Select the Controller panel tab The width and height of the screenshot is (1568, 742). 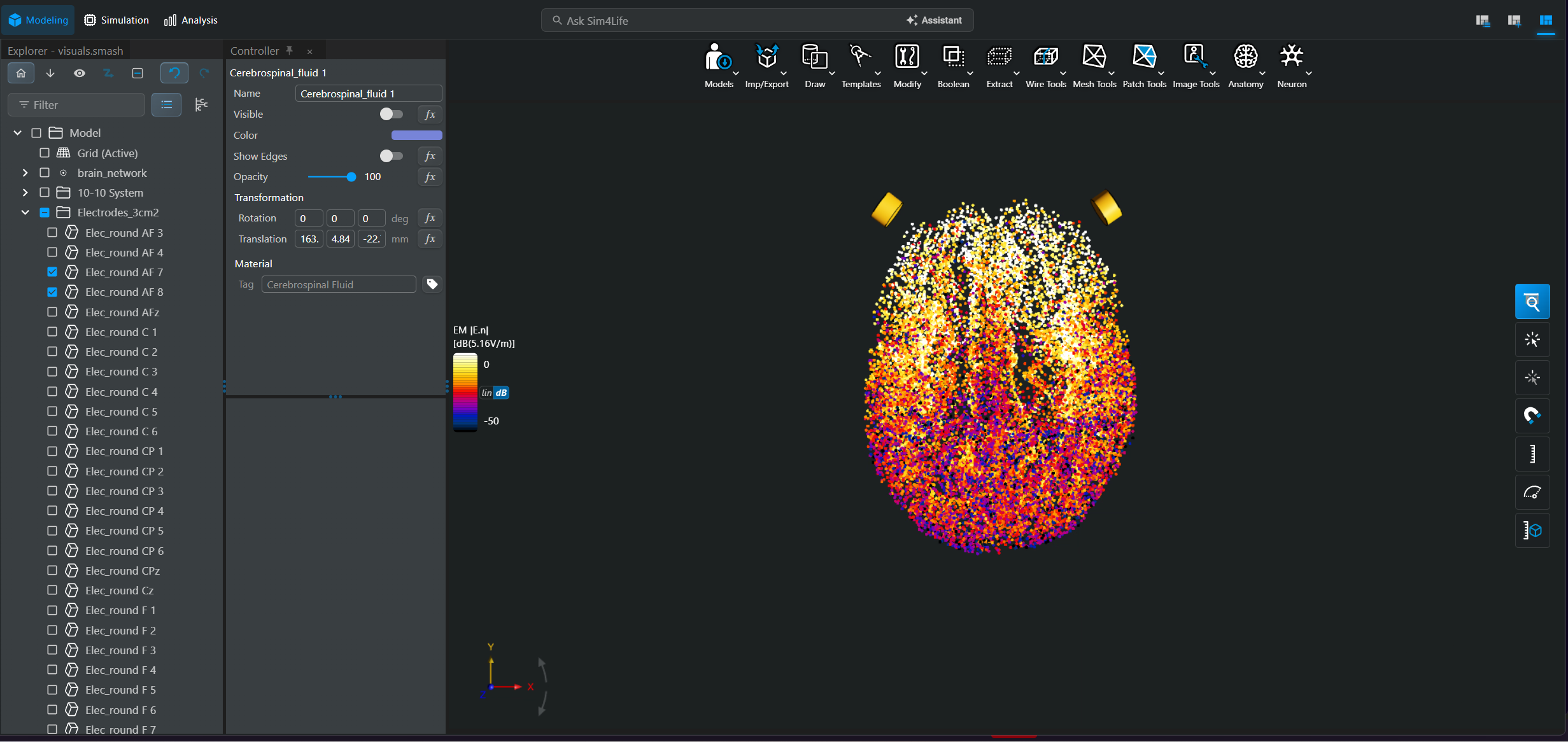coord(255,51)
